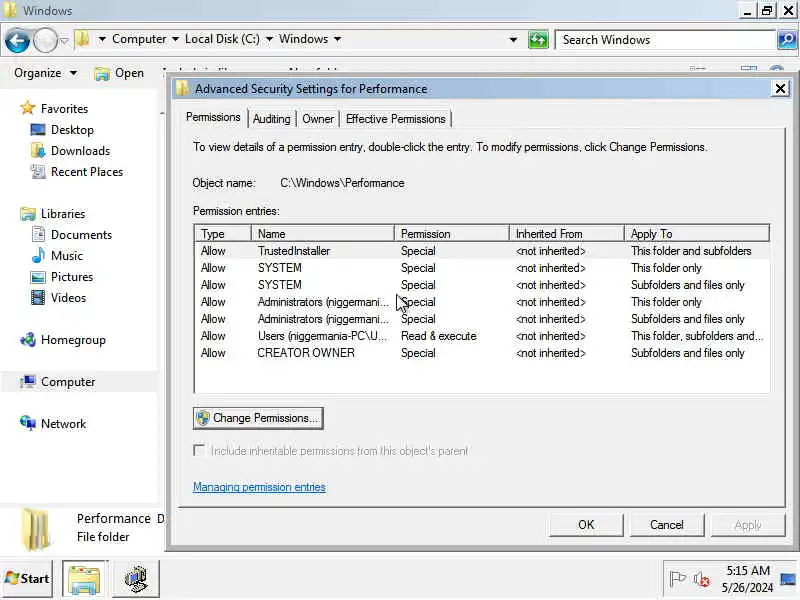This screenshot has width=800, height=600.
Task: Select Administrators entry for Subfolders and files only
Action: pyautogui.click(x=482, y=319)
